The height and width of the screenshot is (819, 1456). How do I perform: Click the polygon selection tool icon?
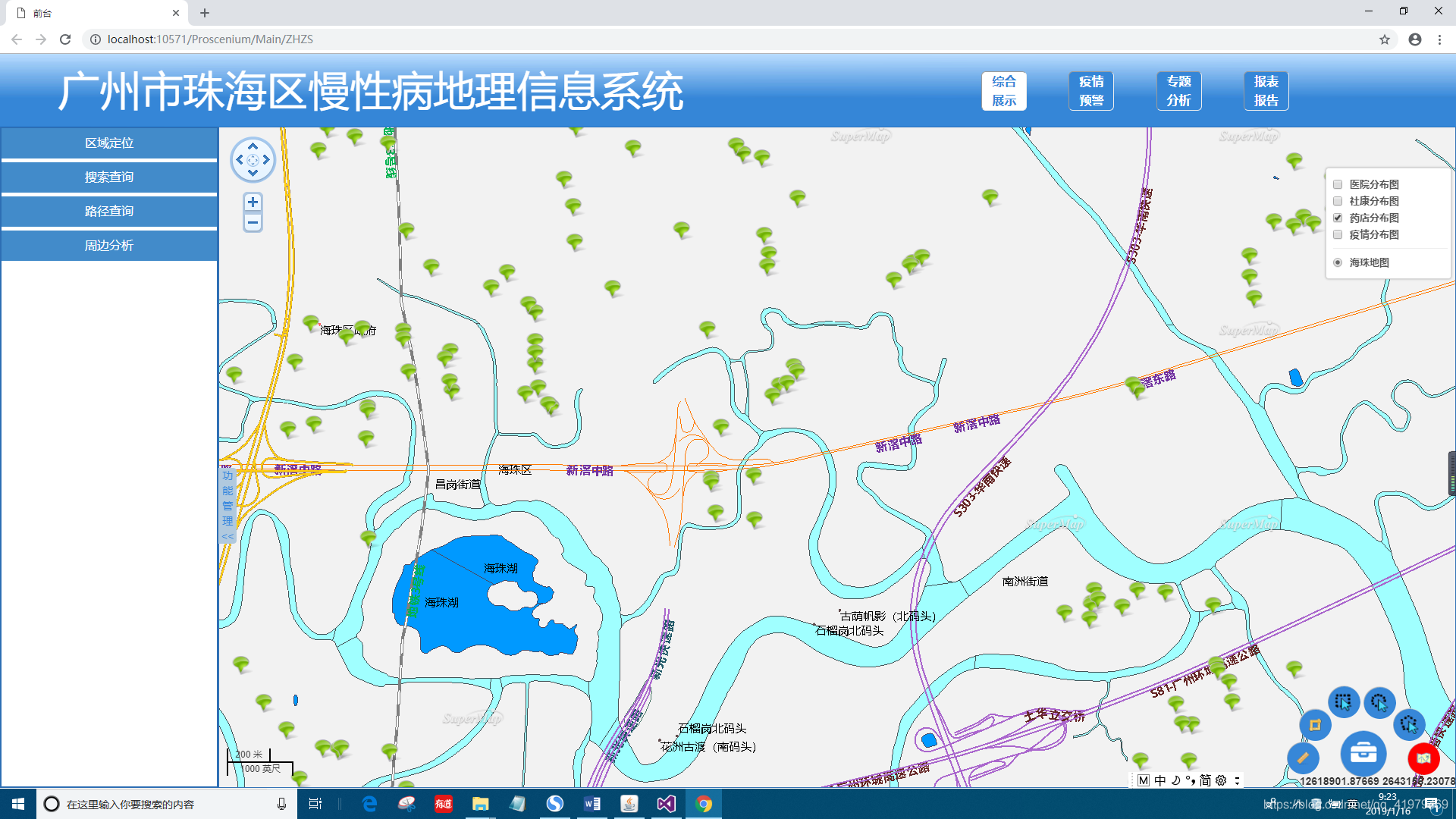[x=1409, y=724]
